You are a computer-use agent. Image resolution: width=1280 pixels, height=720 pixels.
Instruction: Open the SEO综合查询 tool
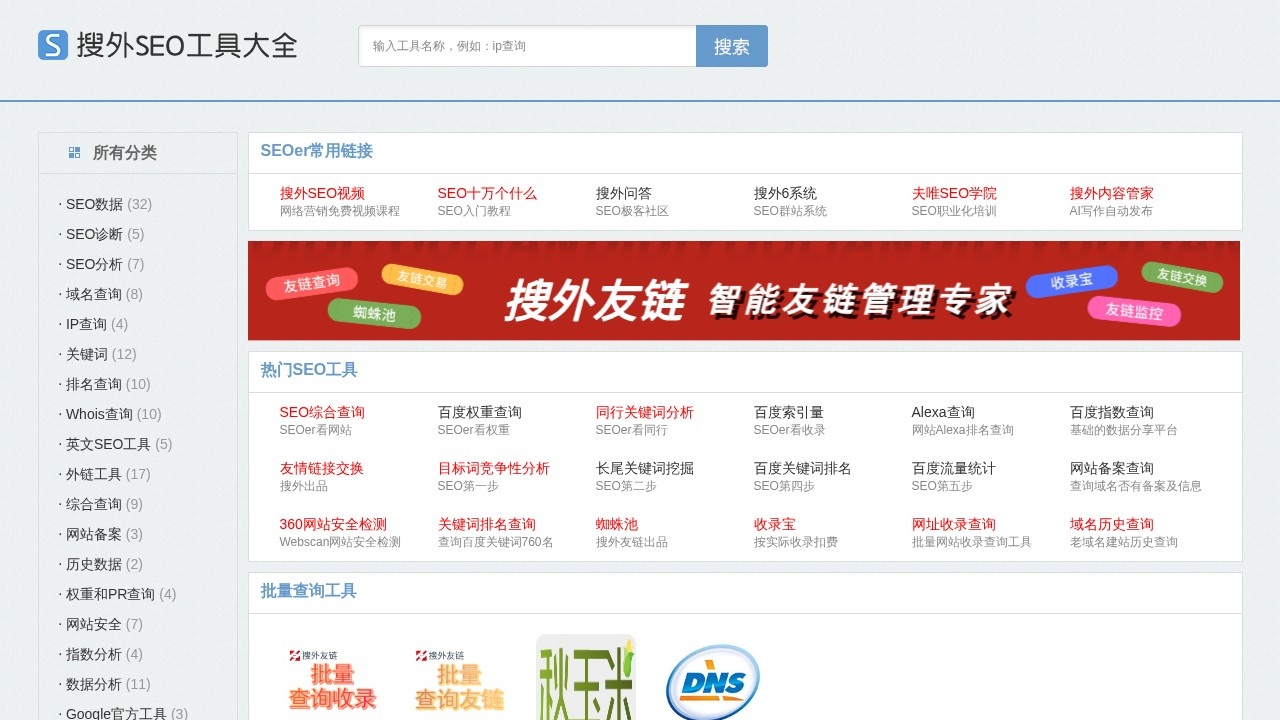point(322,412)
